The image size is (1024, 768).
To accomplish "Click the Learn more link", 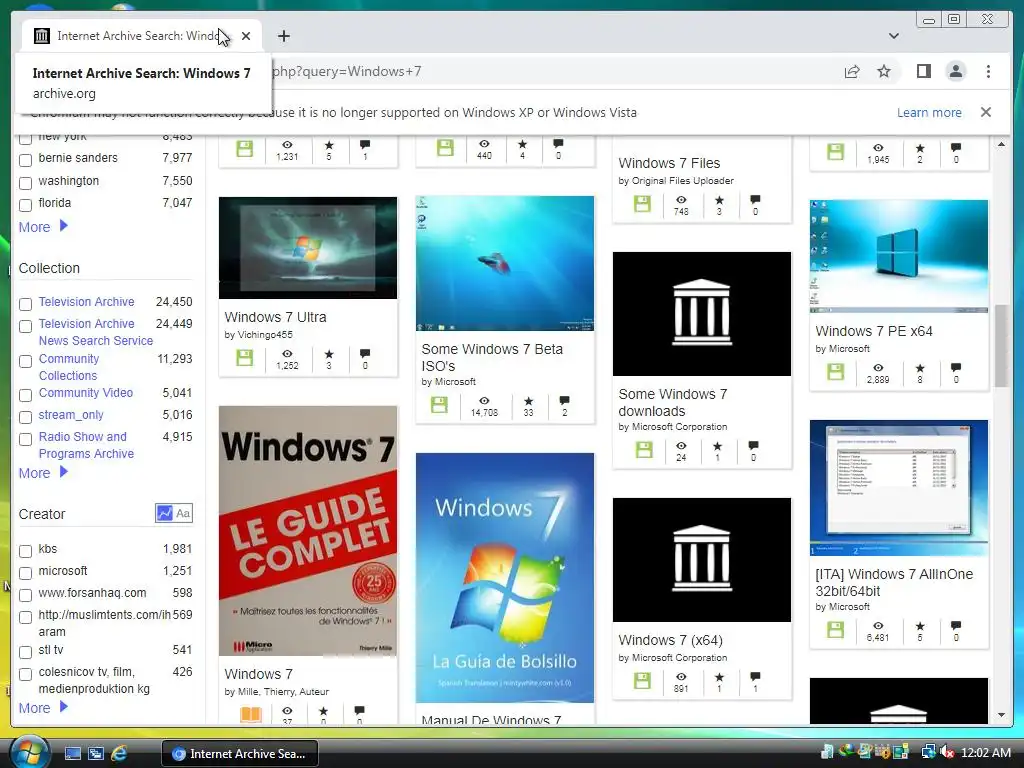I will point(929,112).
